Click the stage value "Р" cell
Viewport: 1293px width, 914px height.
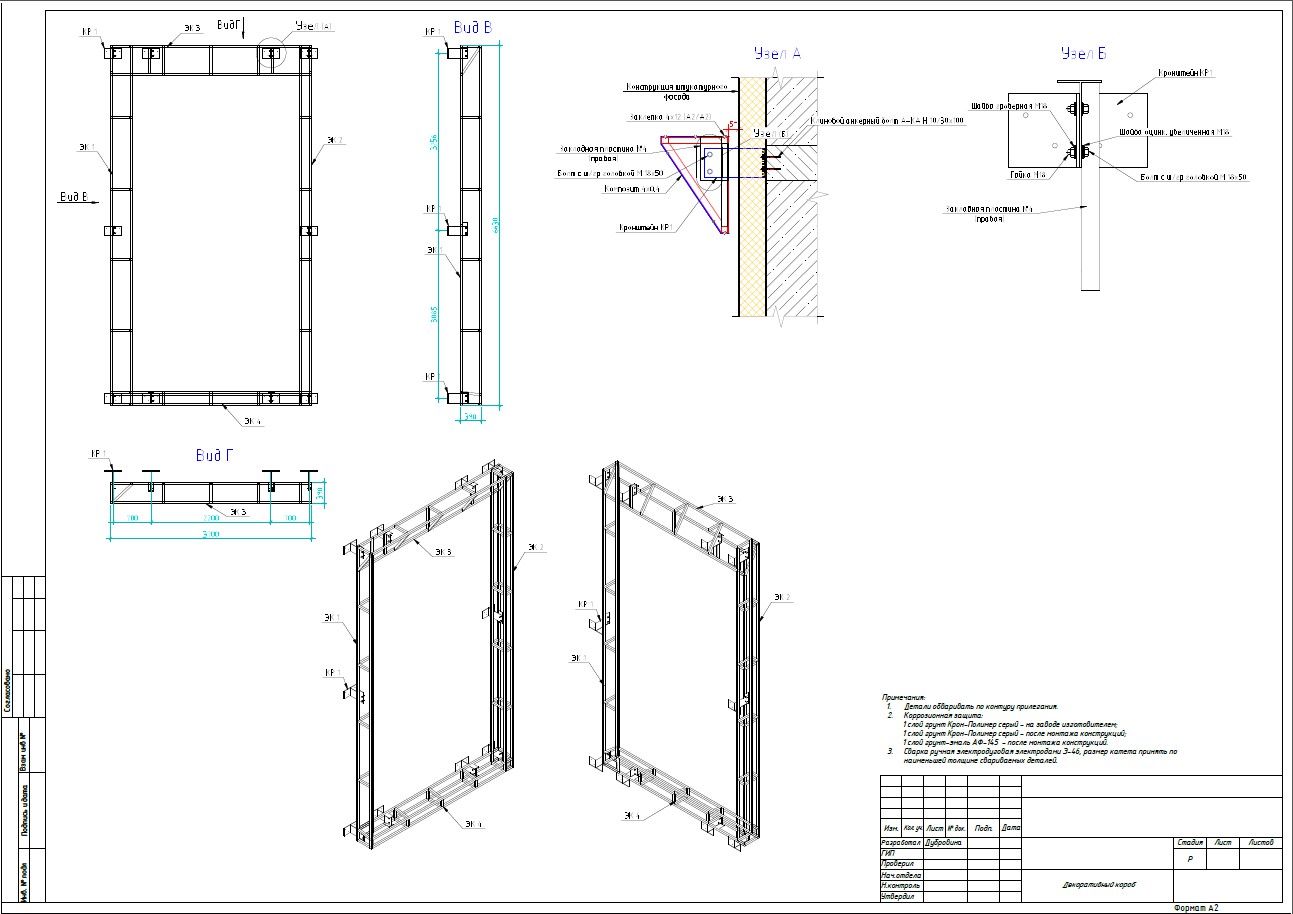coord(1190,859)
